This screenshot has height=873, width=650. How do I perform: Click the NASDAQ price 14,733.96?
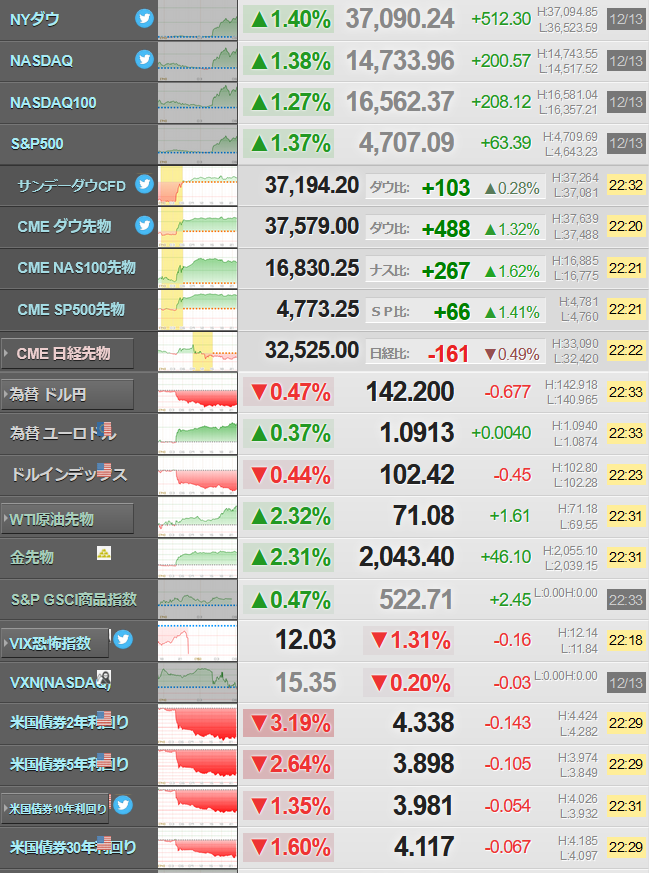point(400,61)
